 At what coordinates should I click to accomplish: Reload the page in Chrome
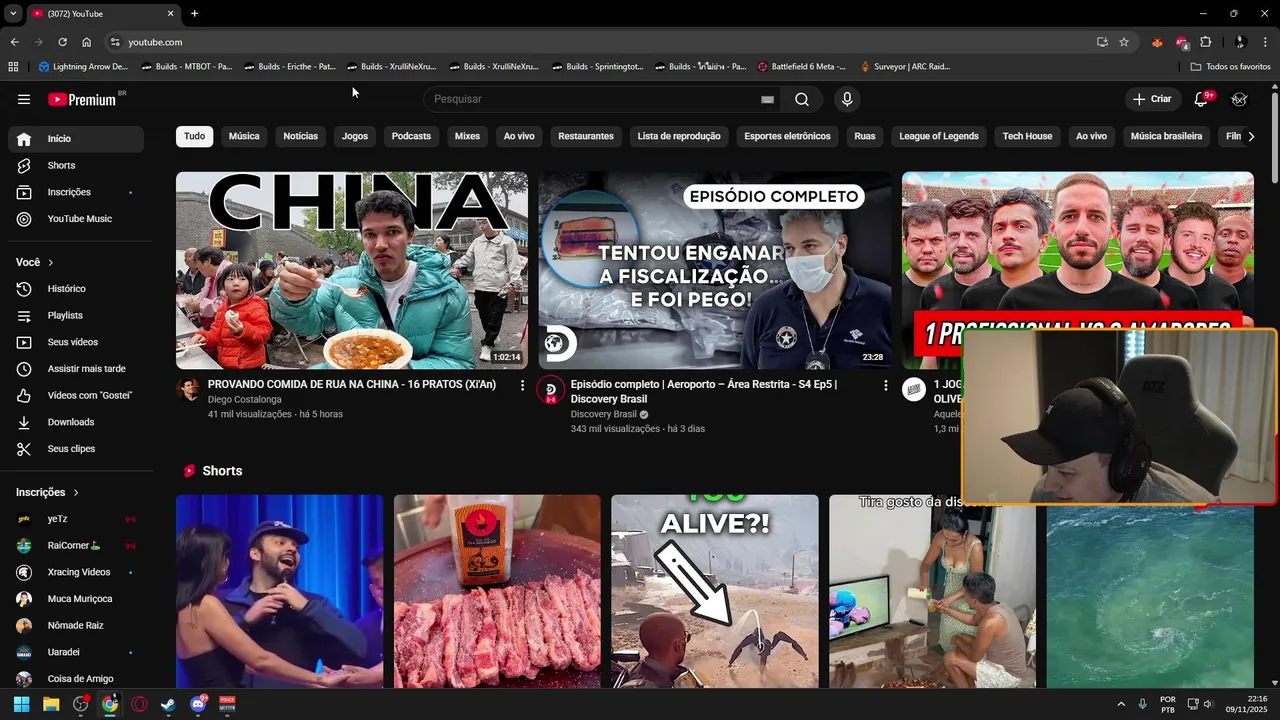[x=62, y=42]
